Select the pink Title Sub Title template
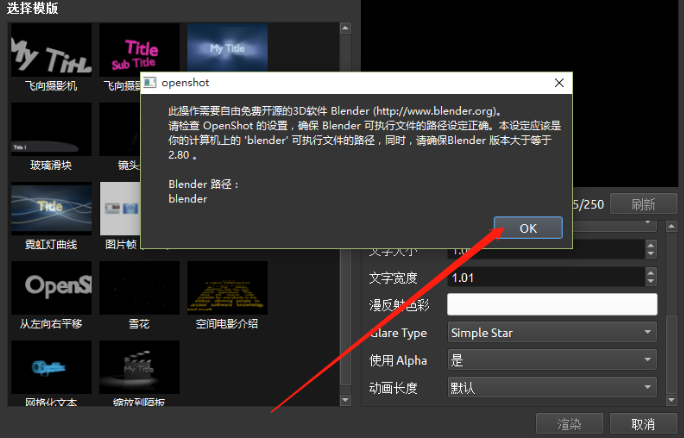The image size is (684, 438). coord(139,50)
